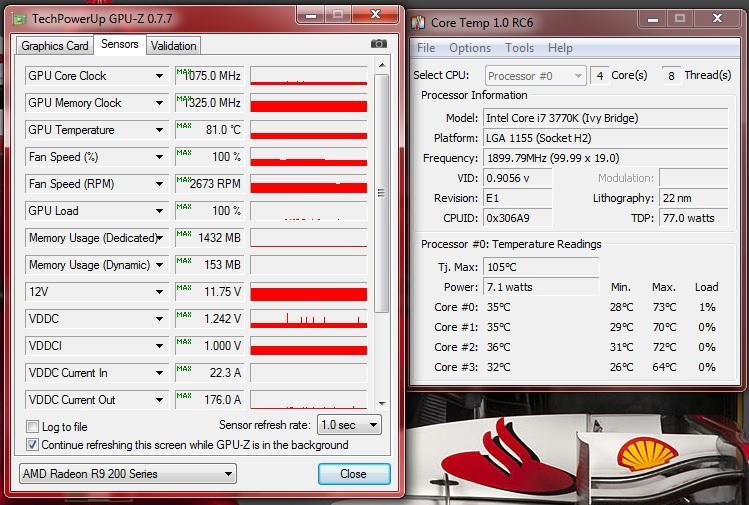
Task: Open the VDDCI sensor dropdown
Action: point(159,346)
